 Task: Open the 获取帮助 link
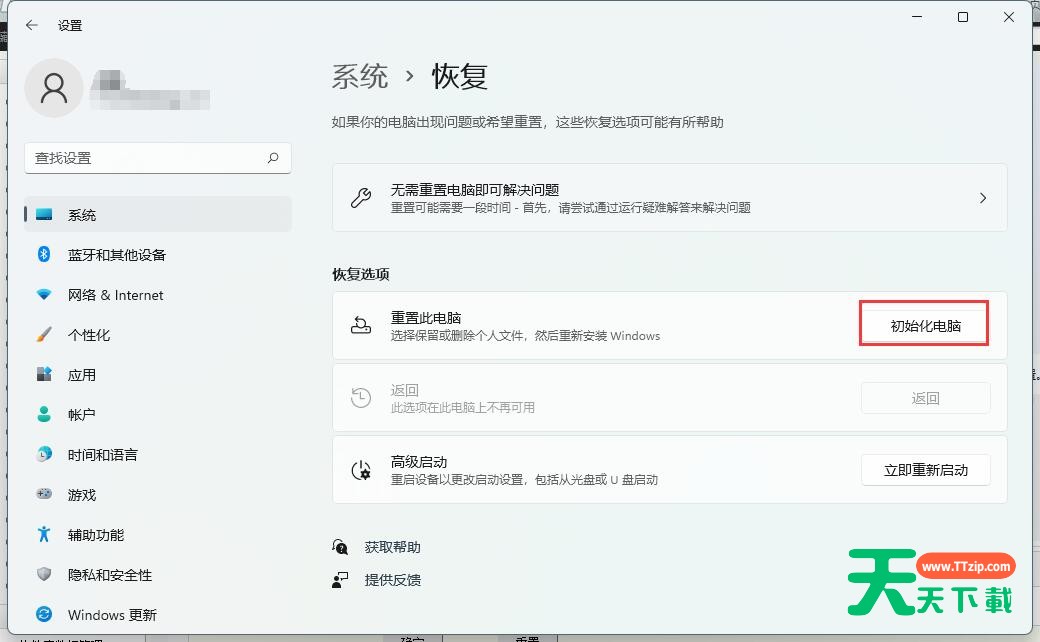[392, 547]
